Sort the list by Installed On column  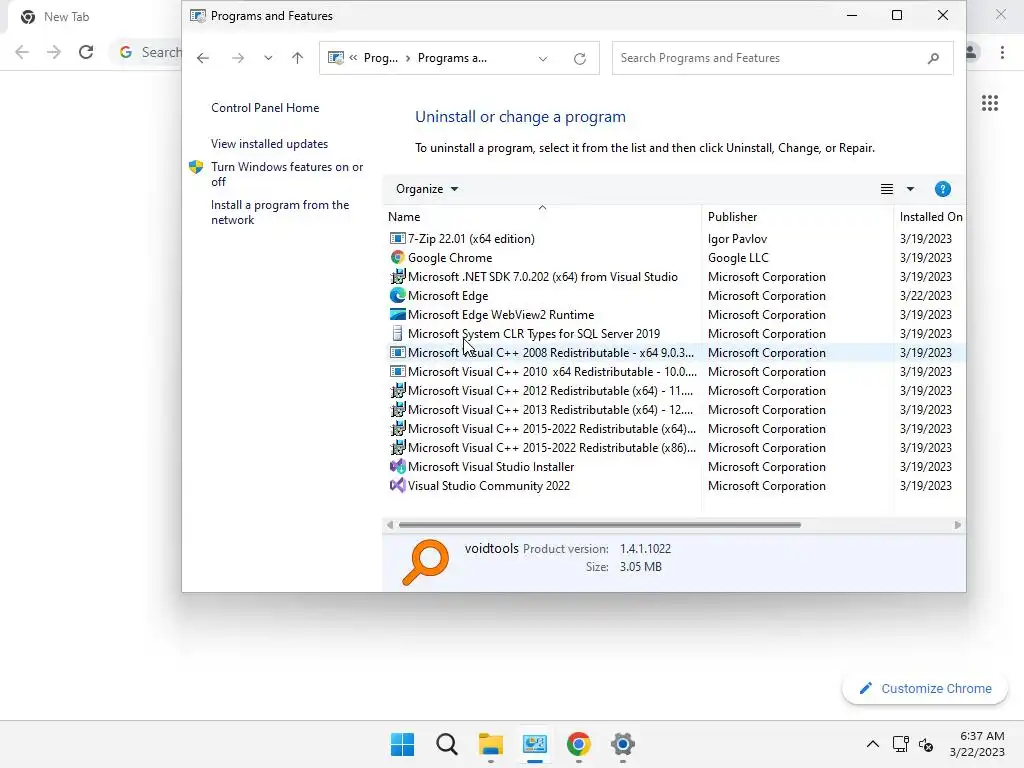click(x=931, y=217)
